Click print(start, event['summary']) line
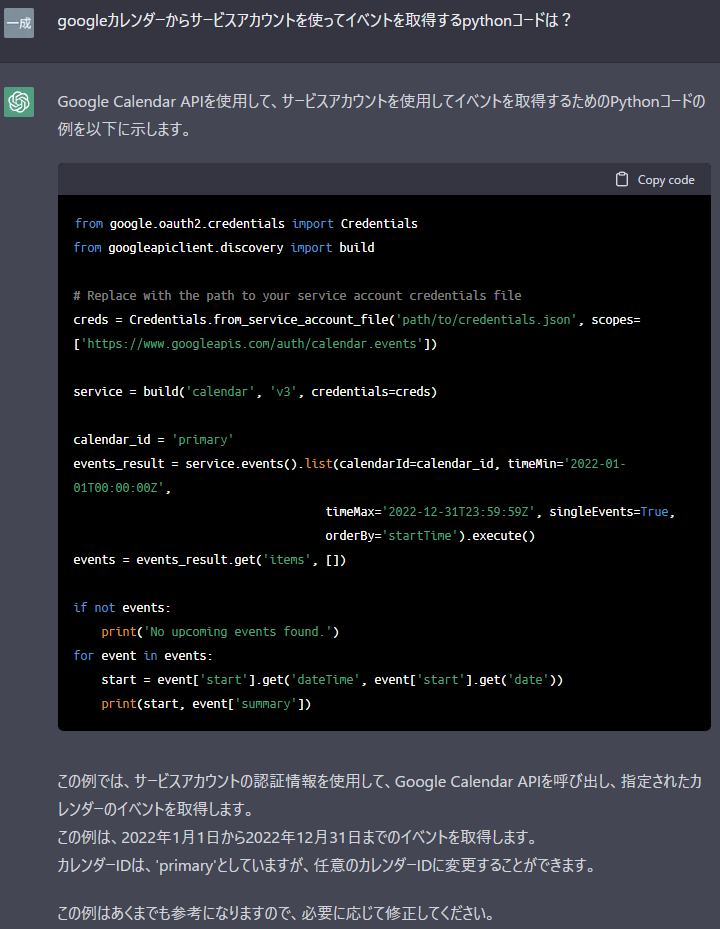The width and height of the screenshot is (720, 929). [x=206, y=704]
